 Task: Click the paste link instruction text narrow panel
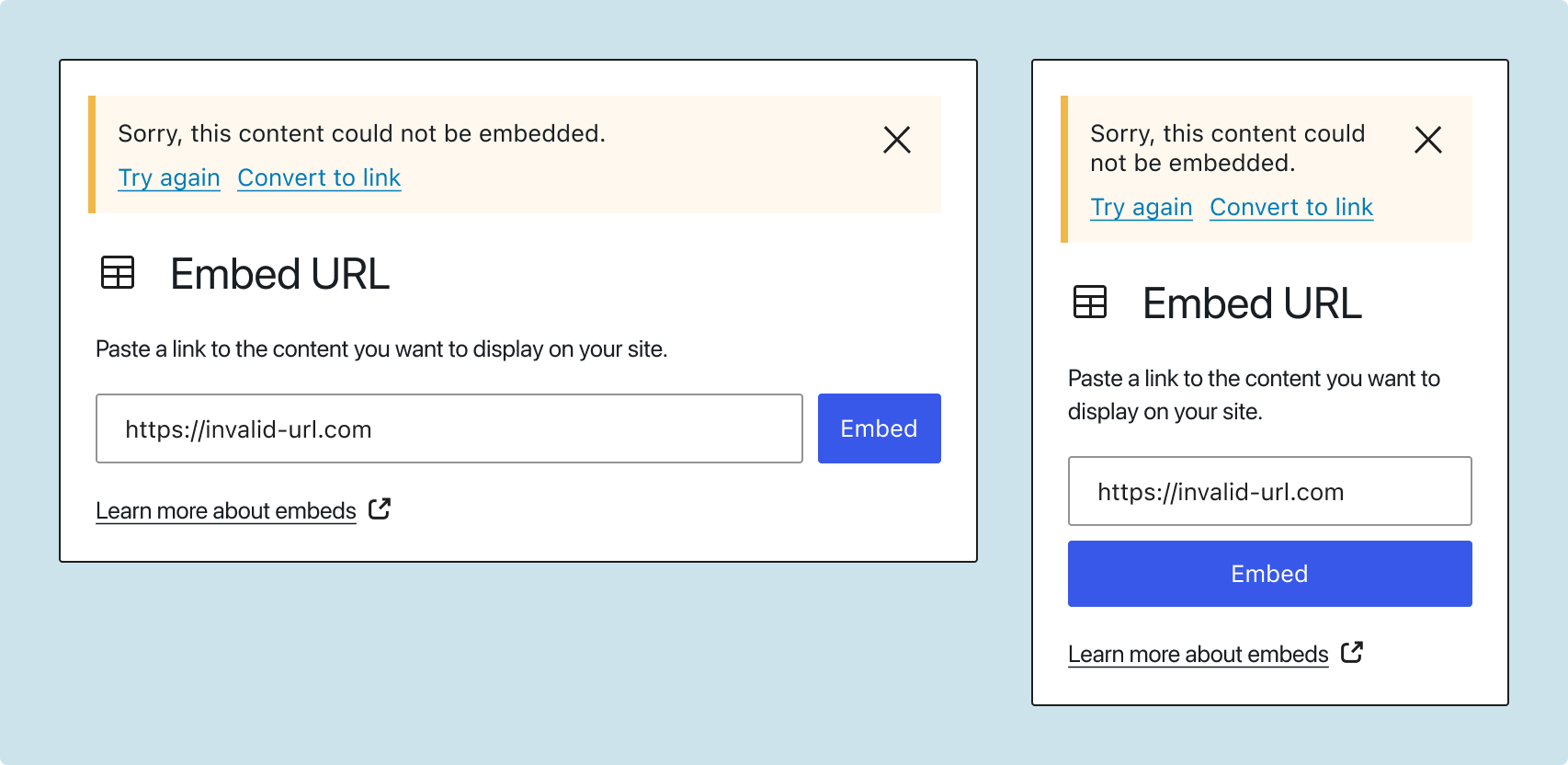pyautogui.click(x=1253, y=394)
